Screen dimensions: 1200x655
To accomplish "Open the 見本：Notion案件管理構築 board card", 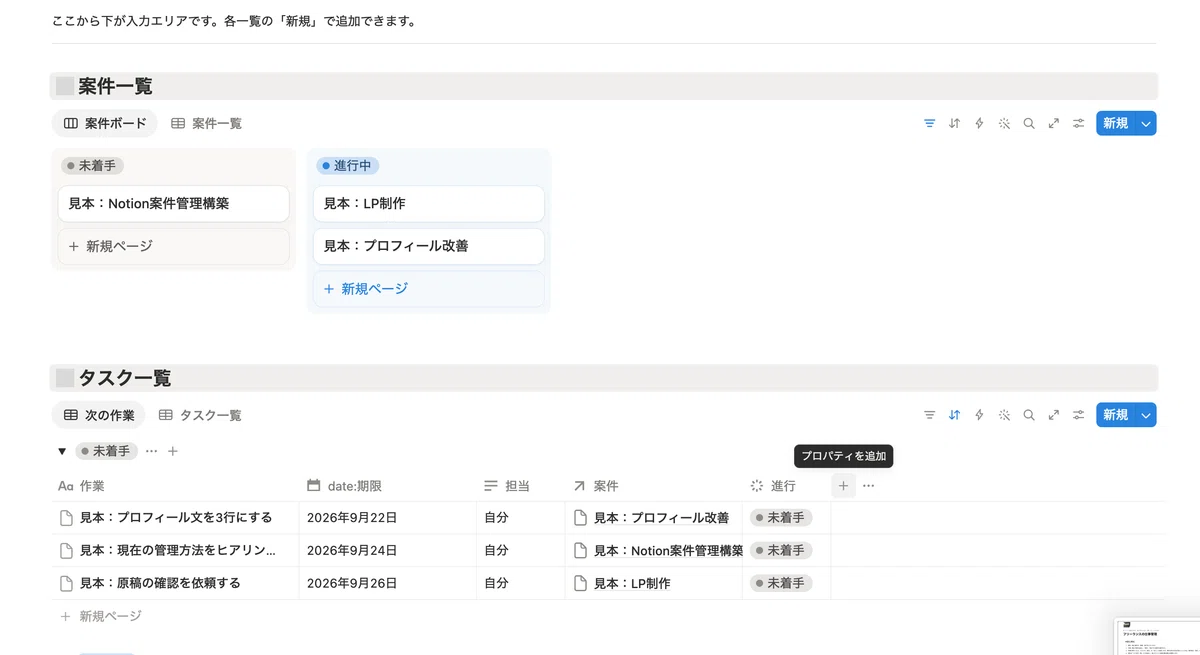I will (174, 203).
